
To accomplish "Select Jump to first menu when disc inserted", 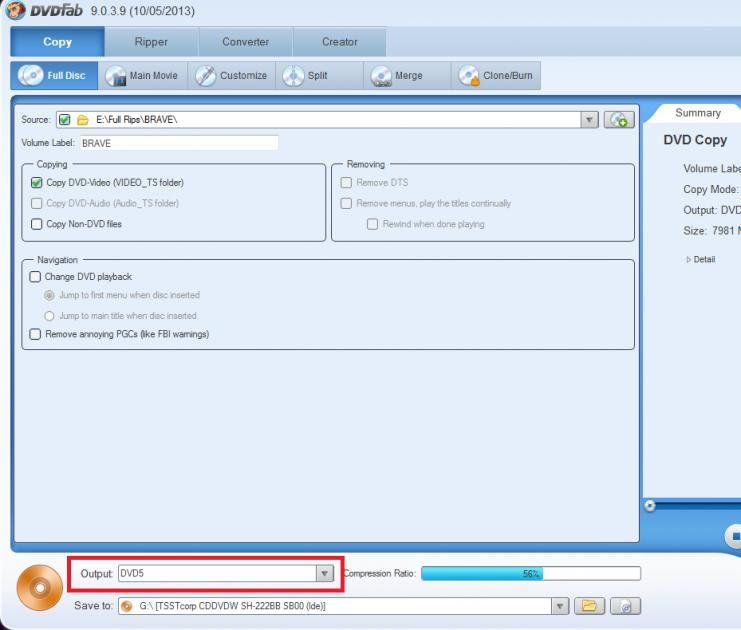I will 49,295.
